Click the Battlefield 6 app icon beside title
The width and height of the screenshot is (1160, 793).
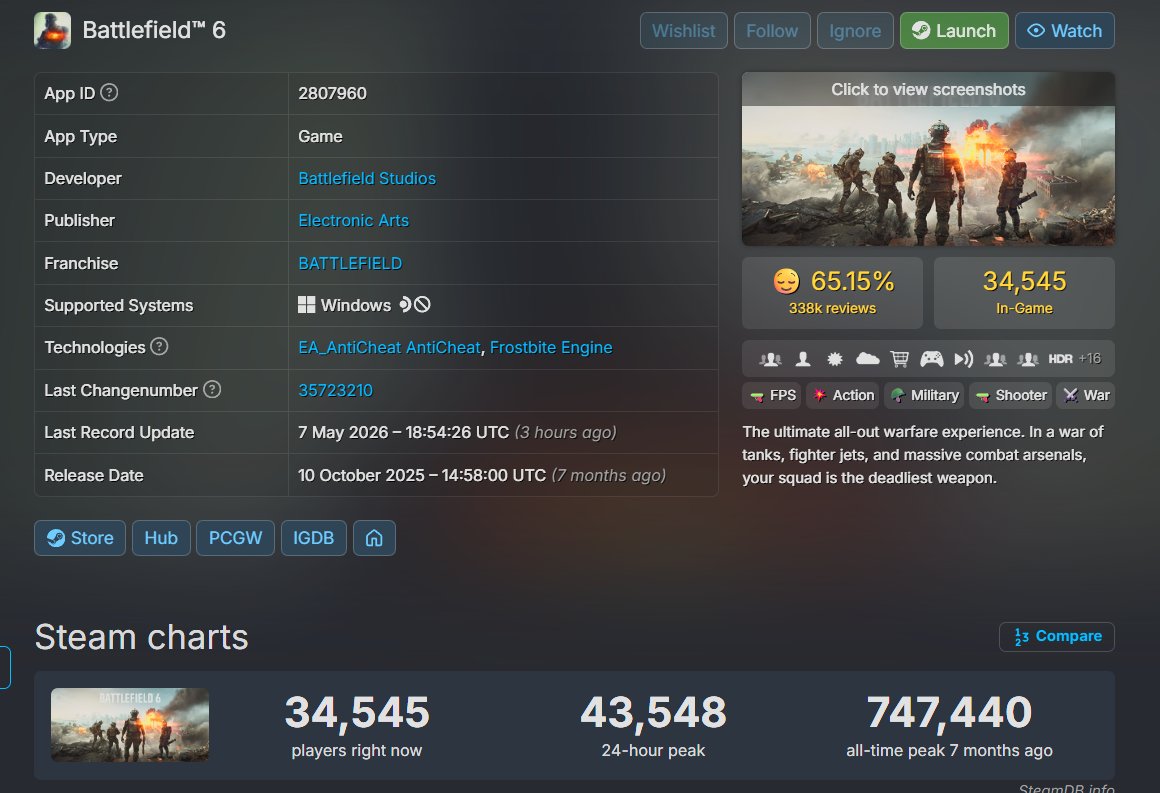[x=53, y=30]
